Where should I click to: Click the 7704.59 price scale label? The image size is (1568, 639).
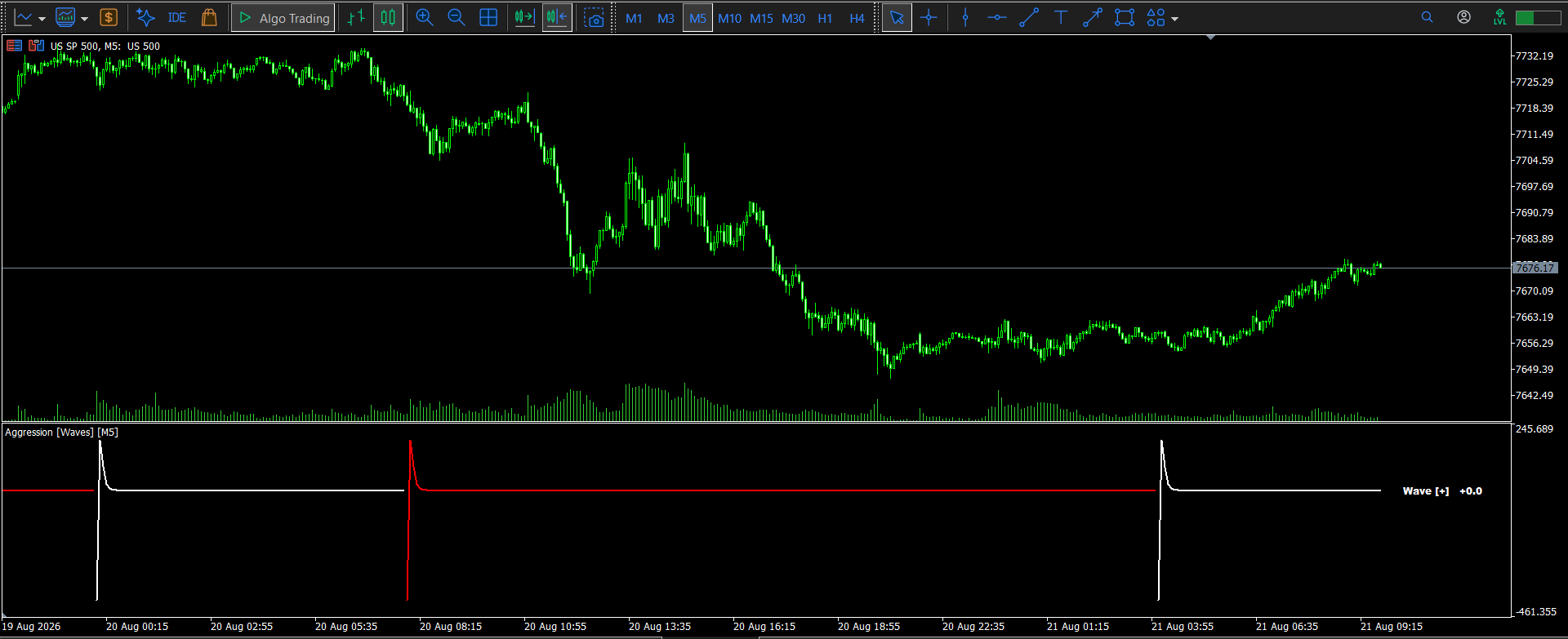[x=1534, y=161]
